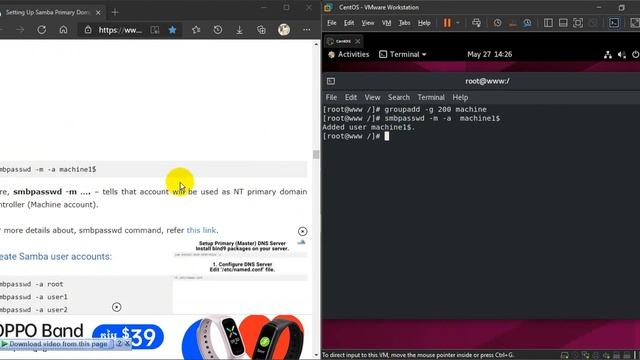
Task: Close the CentOS VM tab
Action: tap(358, 41)
